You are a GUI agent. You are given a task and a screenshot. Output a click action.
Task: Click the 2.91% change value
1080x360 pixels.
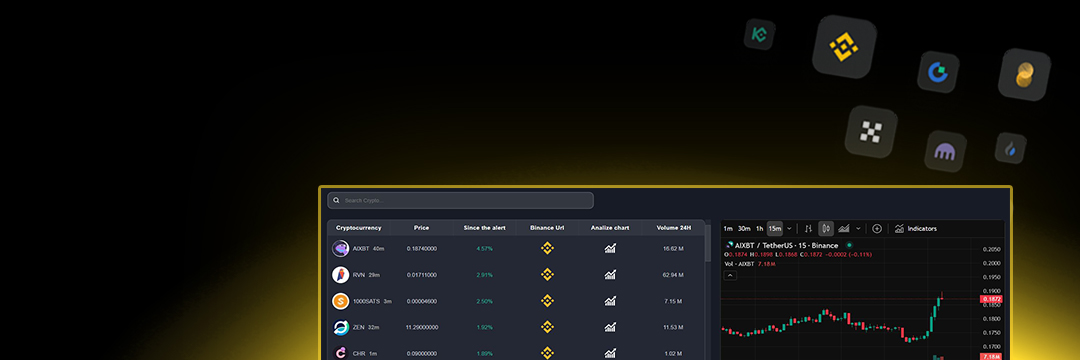coord(484,275)
